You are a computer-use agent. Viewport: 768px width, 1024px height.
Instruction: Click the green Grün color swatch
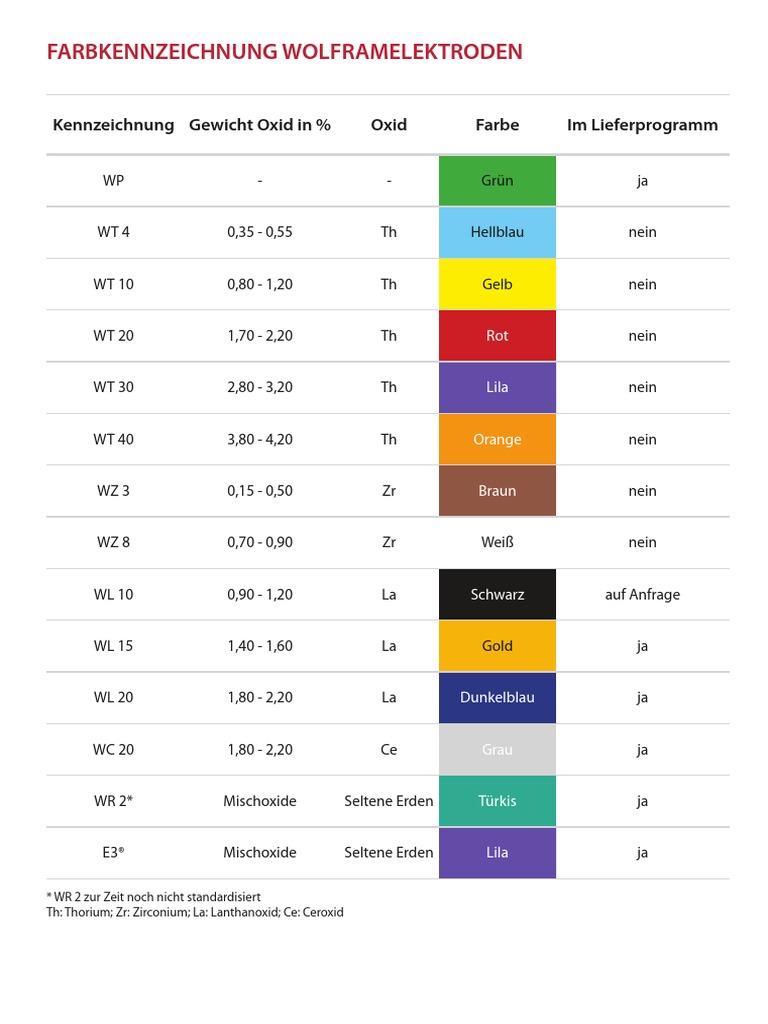coord(497,181)
